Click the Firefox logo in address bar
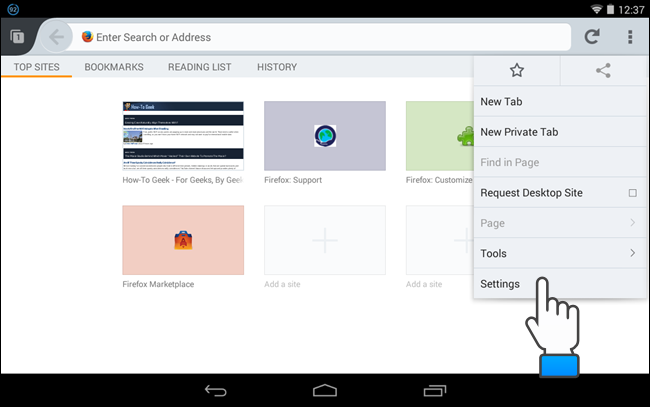Image resolution: width=650 pixels, height=407 pixels. pos(87,37)
